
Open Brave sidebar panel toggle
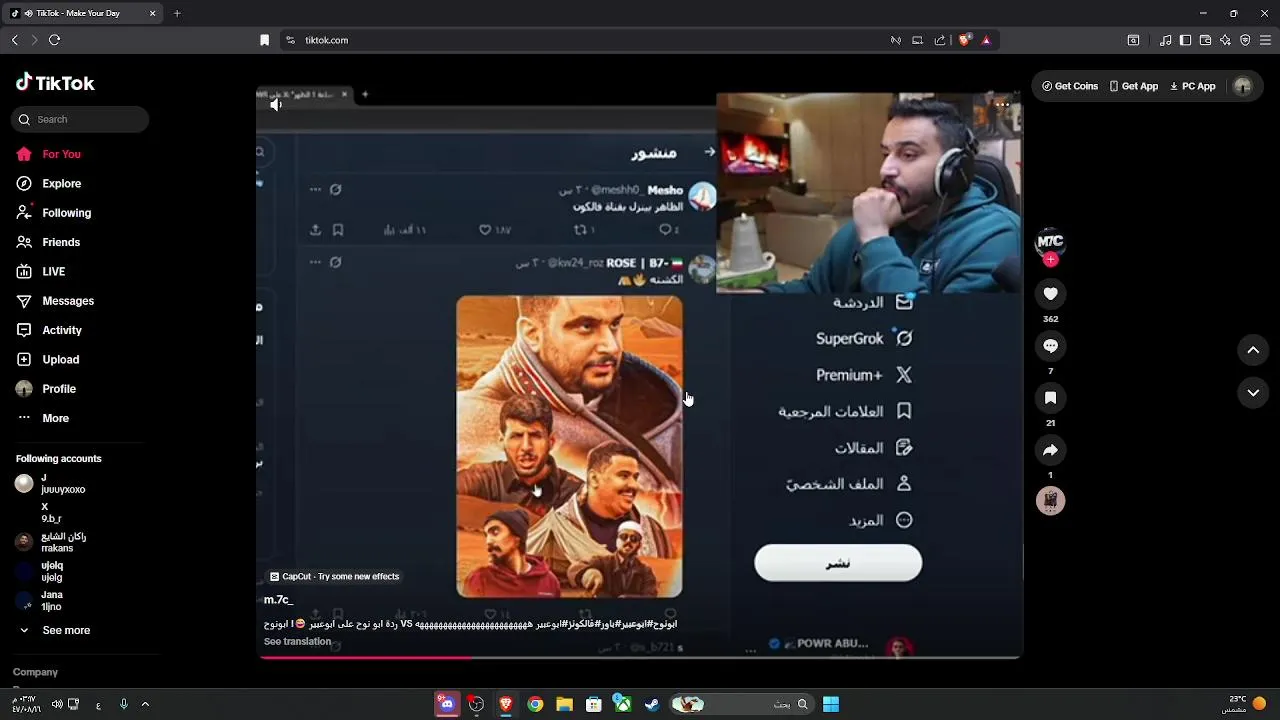pos(1185,40)
